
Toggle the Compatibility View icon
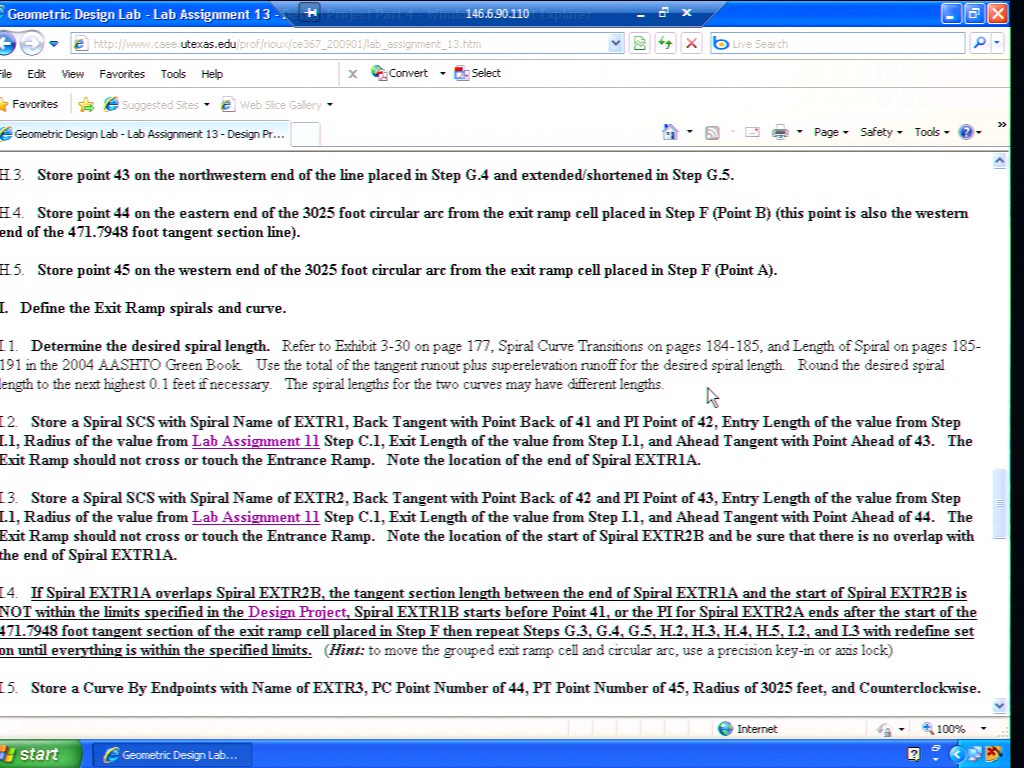(639, 44)
